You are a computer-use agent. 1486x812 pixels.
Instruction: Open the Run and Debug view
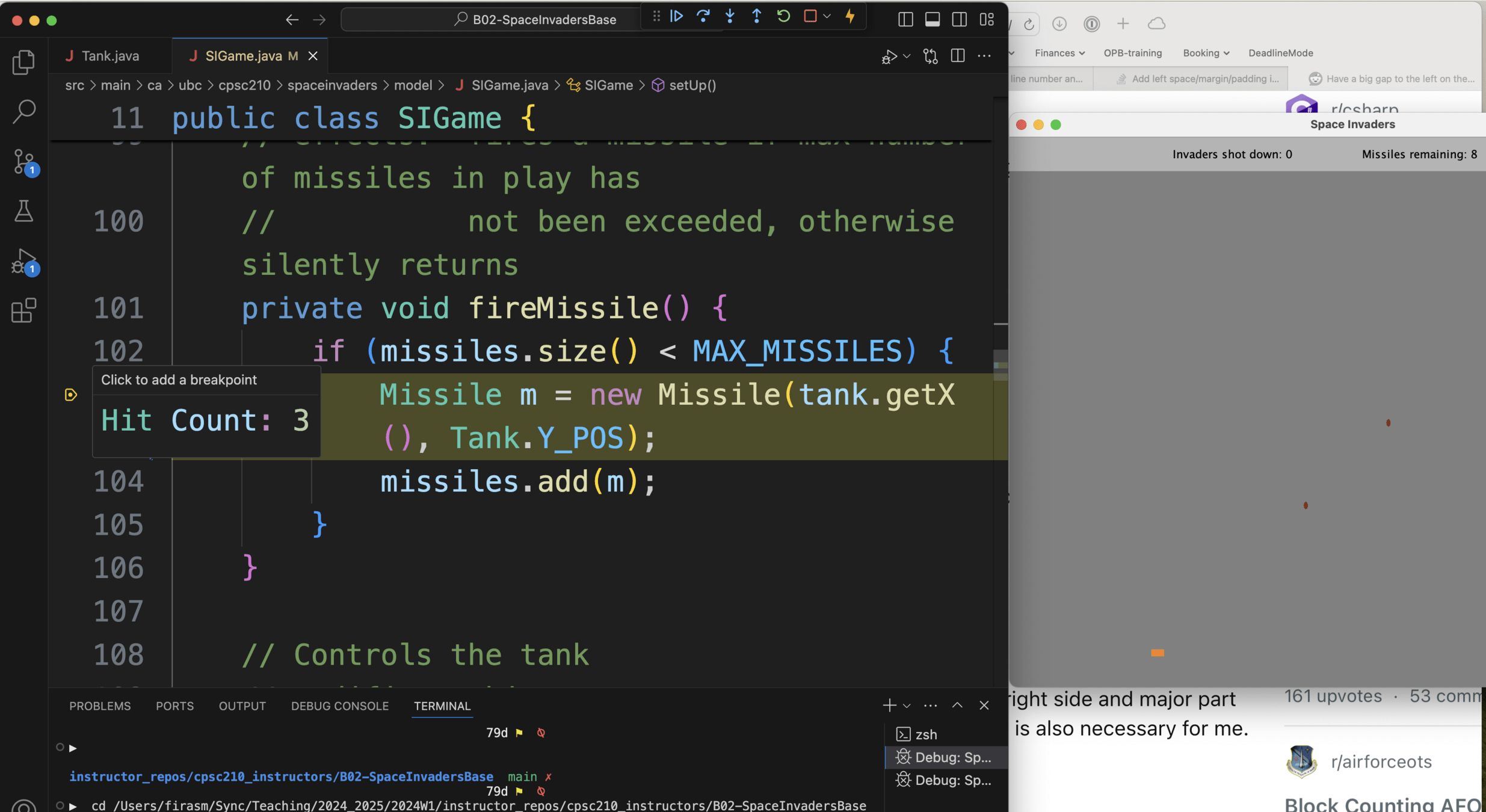tap(23, 262)
